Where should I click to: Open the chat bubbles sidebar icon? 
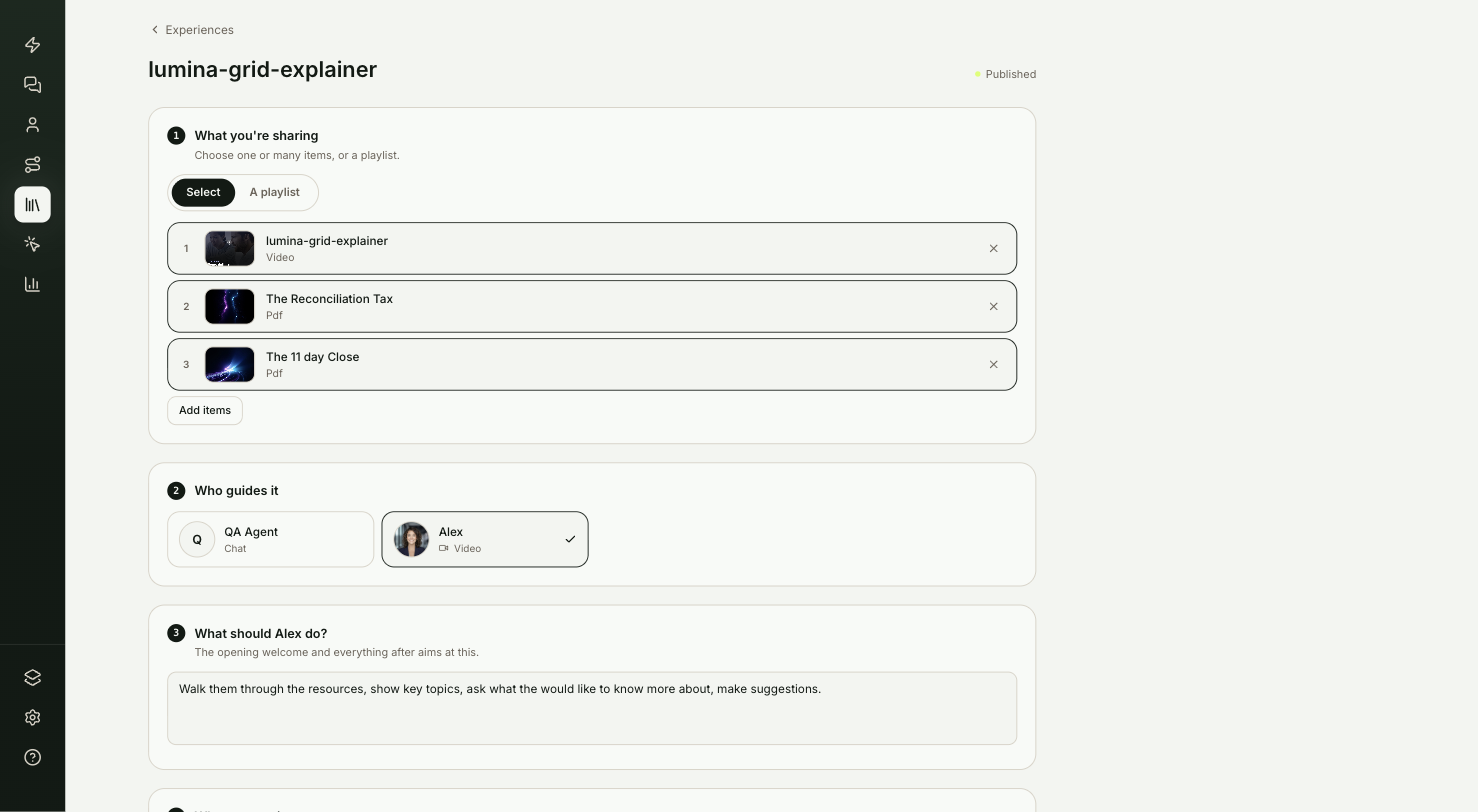coord(32,85)
